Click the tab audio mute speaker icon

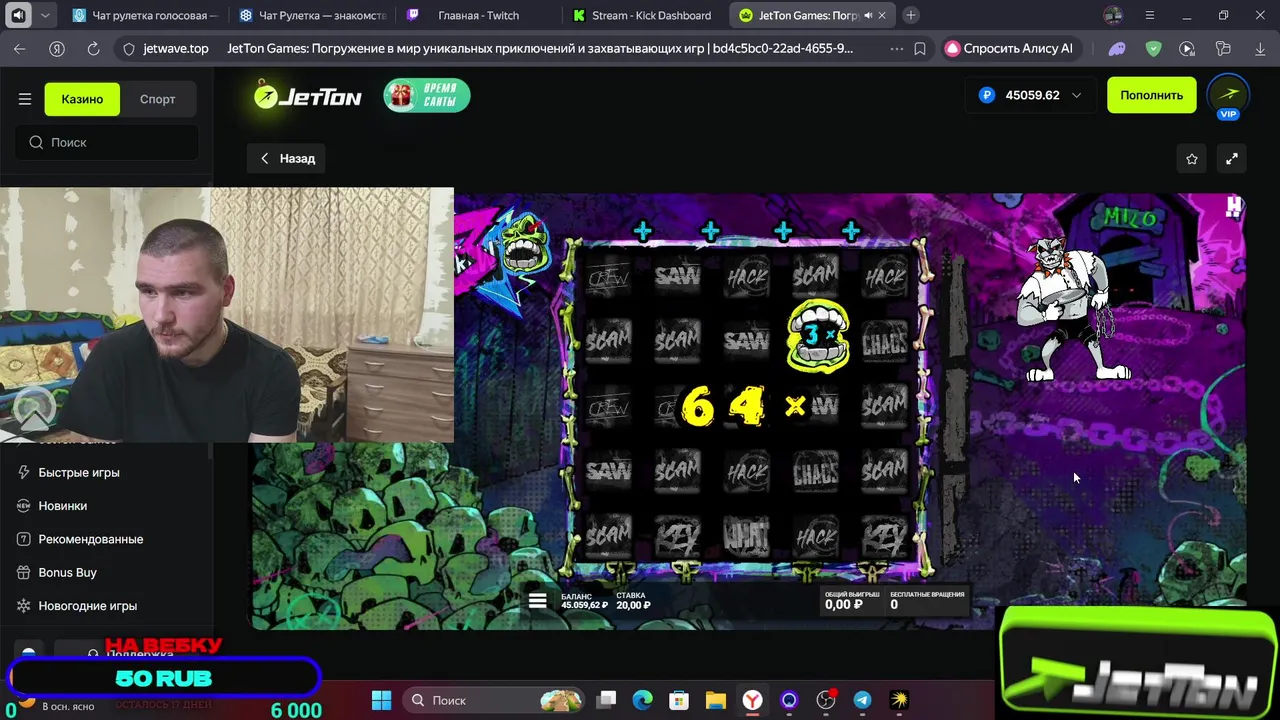point(868,15)
